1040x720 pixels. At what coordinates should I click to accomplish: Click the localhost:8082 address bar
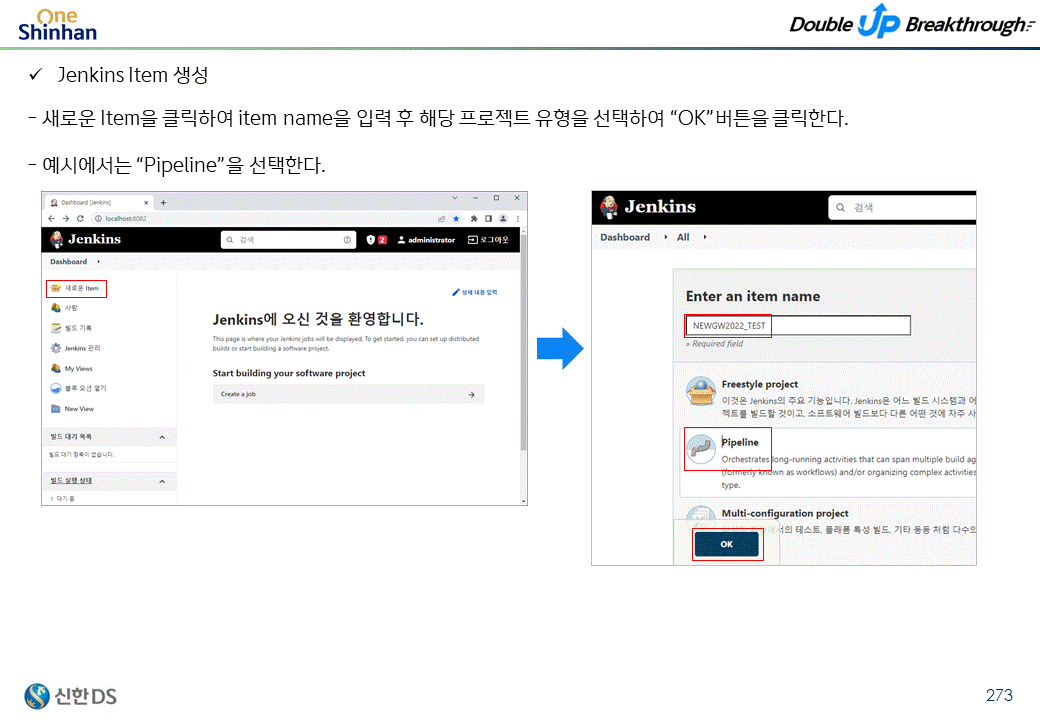tap(264, 219)
